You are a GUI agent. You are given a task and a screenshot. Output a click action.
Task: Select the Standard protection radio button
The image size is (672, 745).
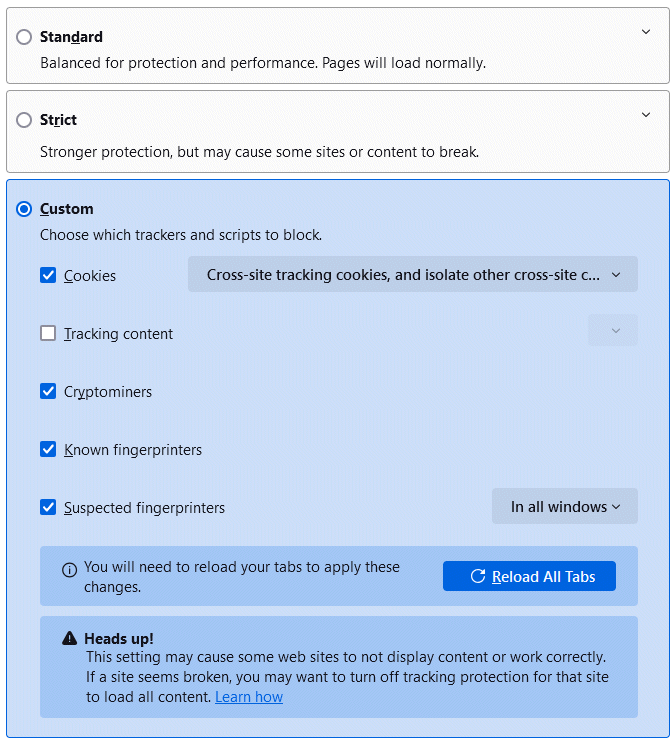click(24, 37)
